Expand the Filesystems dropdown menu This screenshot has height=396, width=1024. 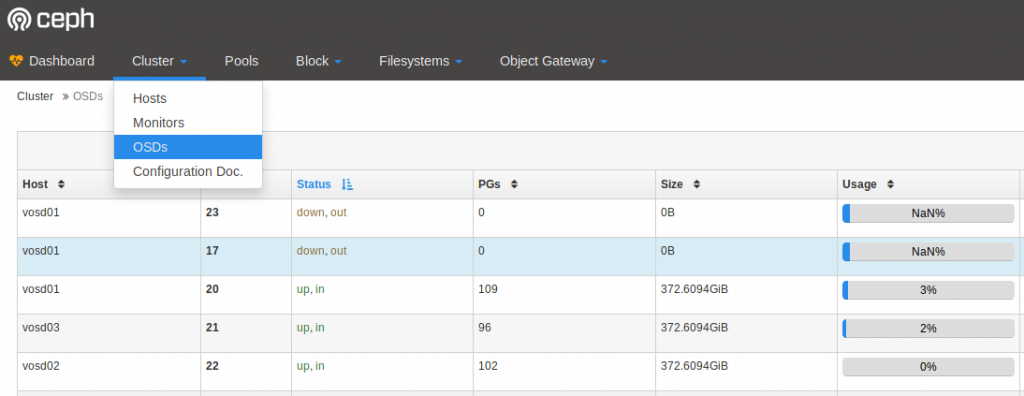coord(421,61)
